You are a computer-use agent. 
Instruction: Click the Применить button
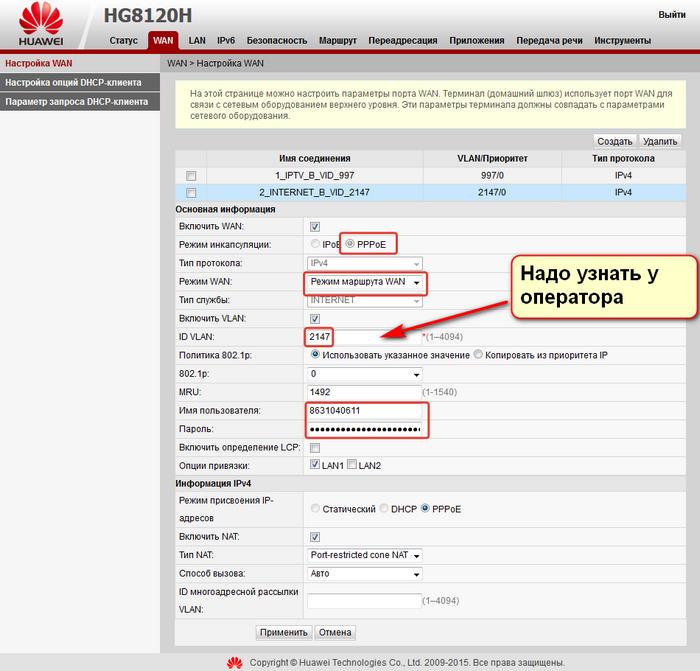283,632
